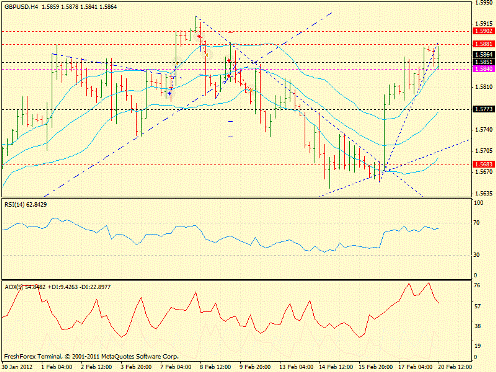The width and height of the screenshot is (496, 372).
Task: Click the ADX scale value 19
Action: click(x=477, y=346)
